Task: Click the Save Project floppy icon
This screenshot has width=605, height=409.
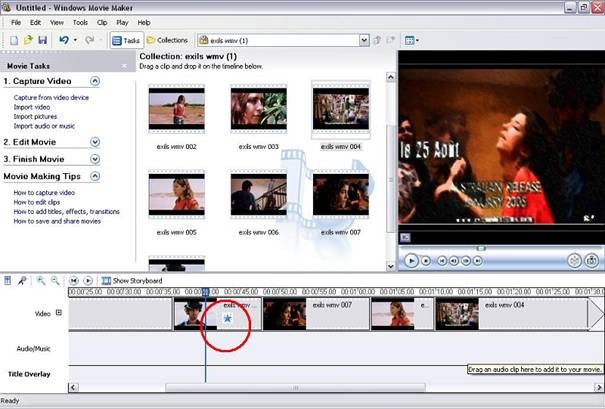Action: [42, 40]
